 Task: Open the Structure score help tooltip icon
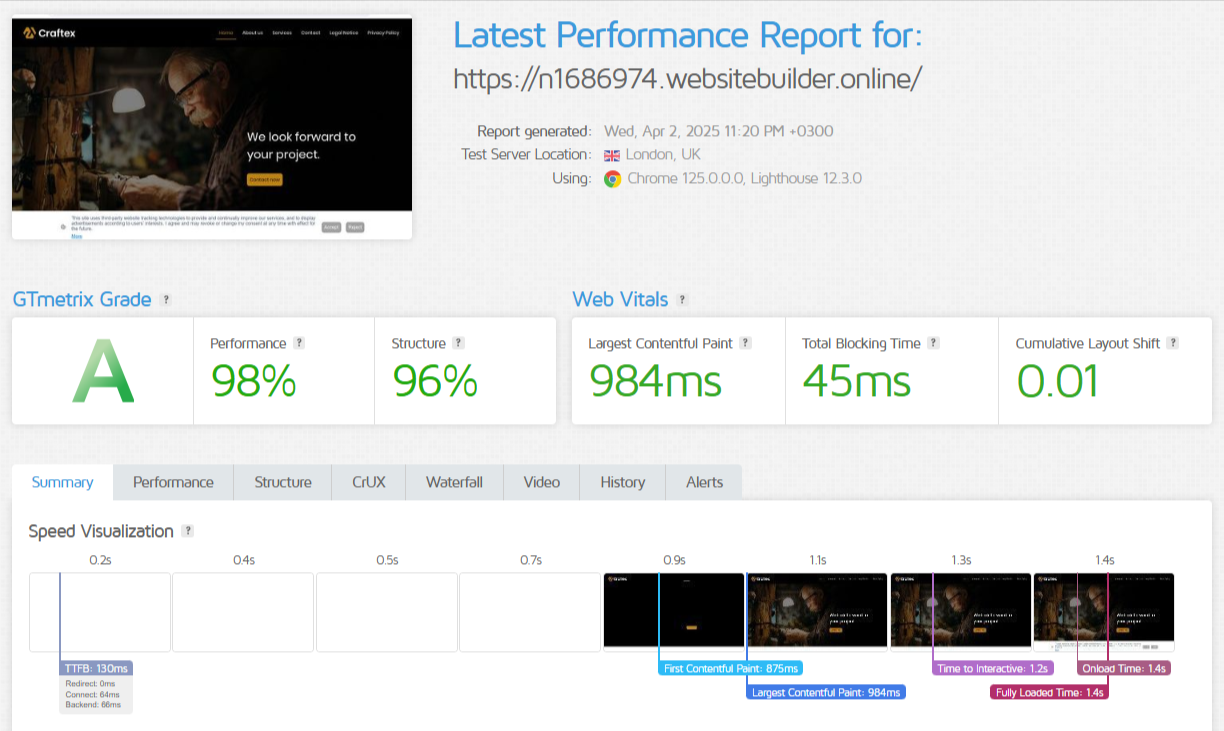pos(459,343)
